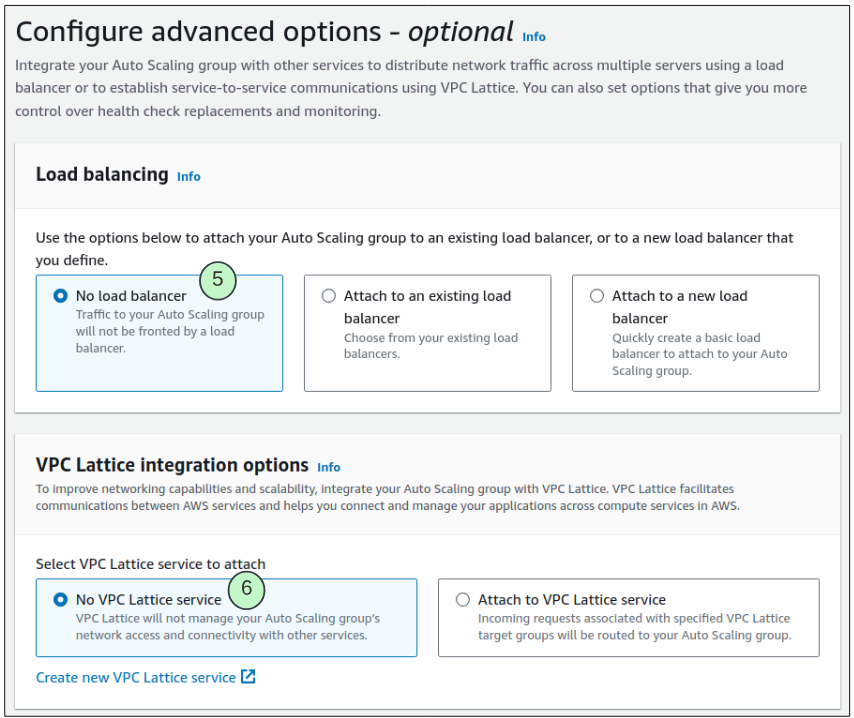Open the Info link next to Load balancing
This screenshot has height=718, width=854.
click(188, 177)
